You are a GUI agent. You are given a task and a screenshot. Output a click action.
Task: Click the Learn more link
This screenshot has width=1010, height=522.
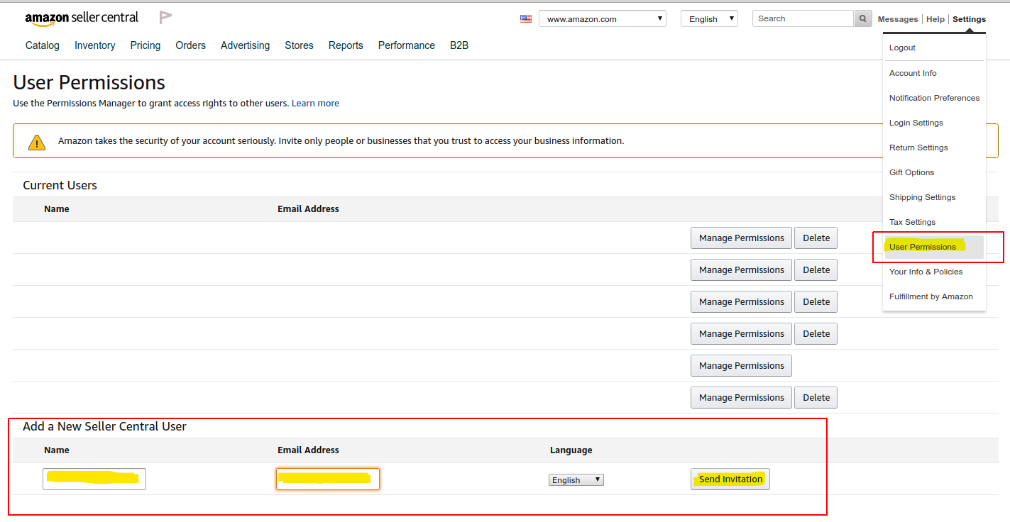[315, 103]
